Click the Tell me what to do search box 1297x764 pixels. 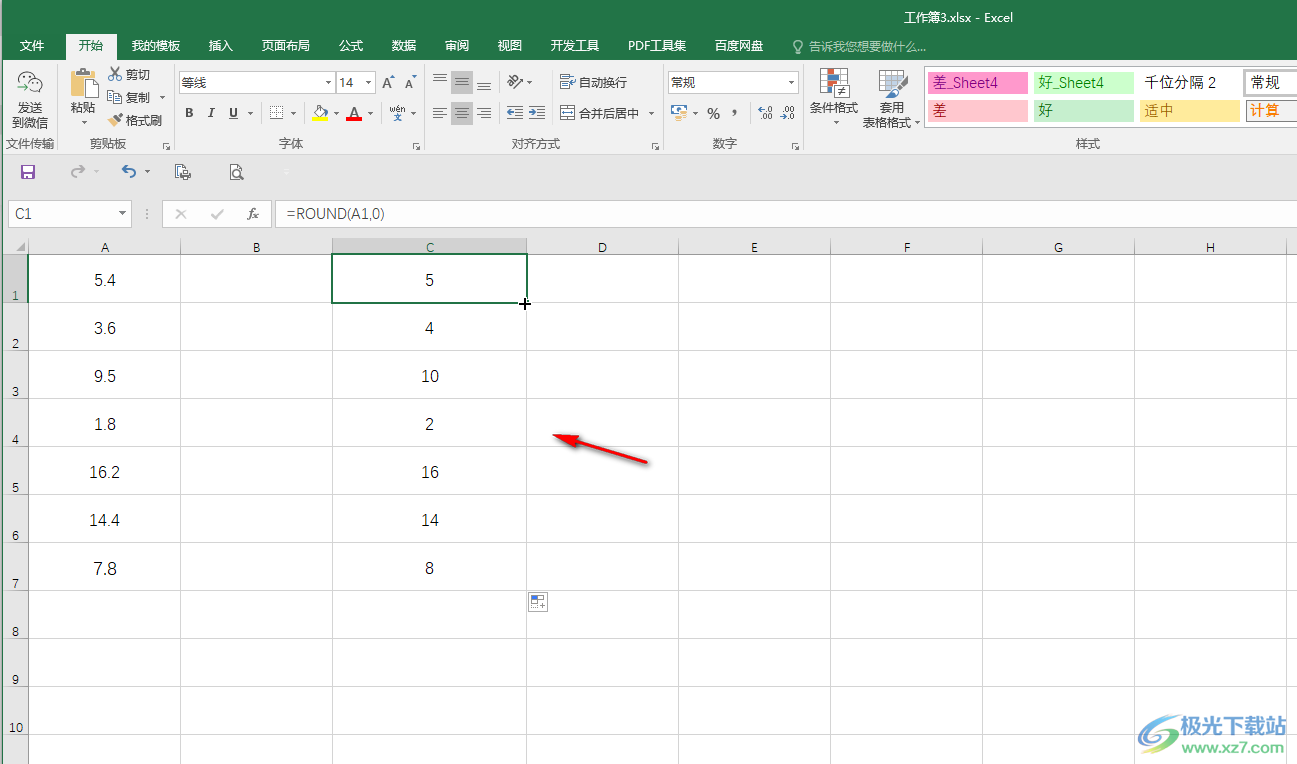[860, 46]
